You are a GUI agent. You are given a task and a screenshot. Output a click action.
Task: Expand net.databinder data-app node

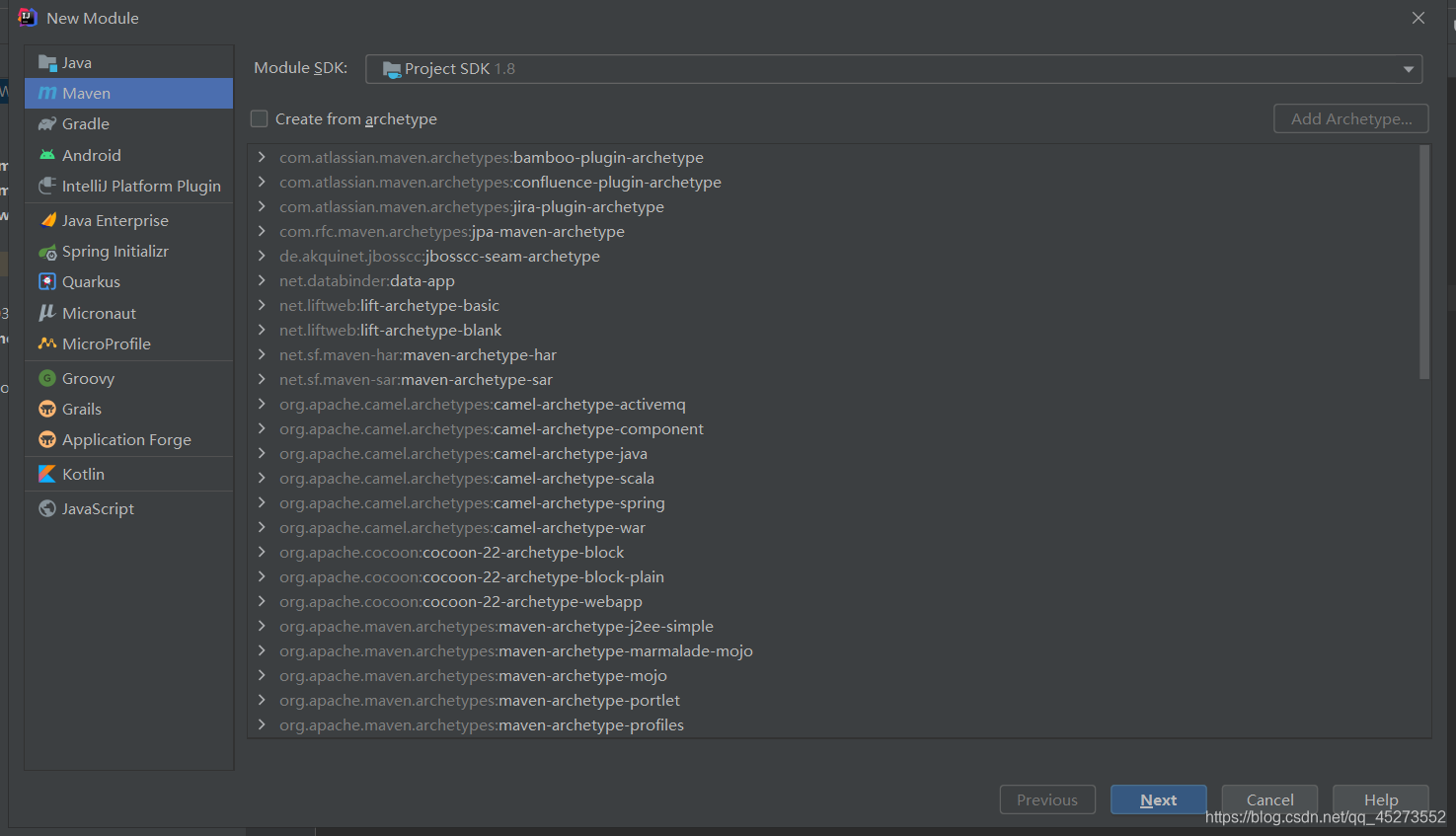tap(262, 280)
